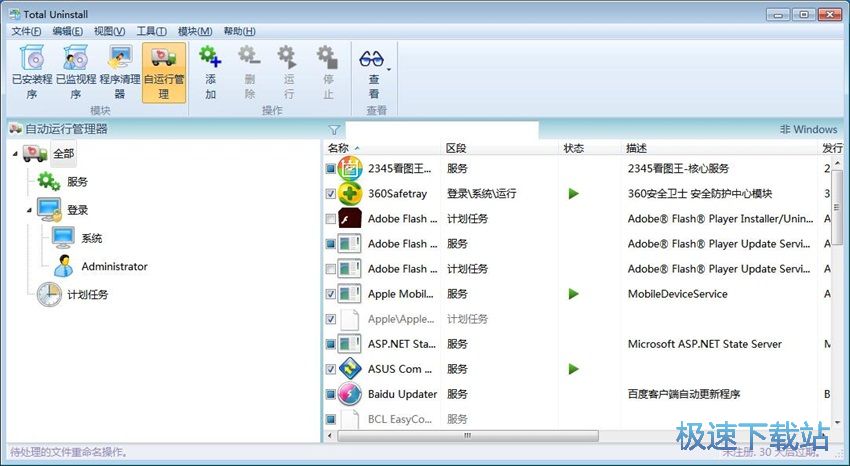Viewport: 850px width, 466px height.
Task: Open the 编辑(E) menu
Action: pos(68,31)
